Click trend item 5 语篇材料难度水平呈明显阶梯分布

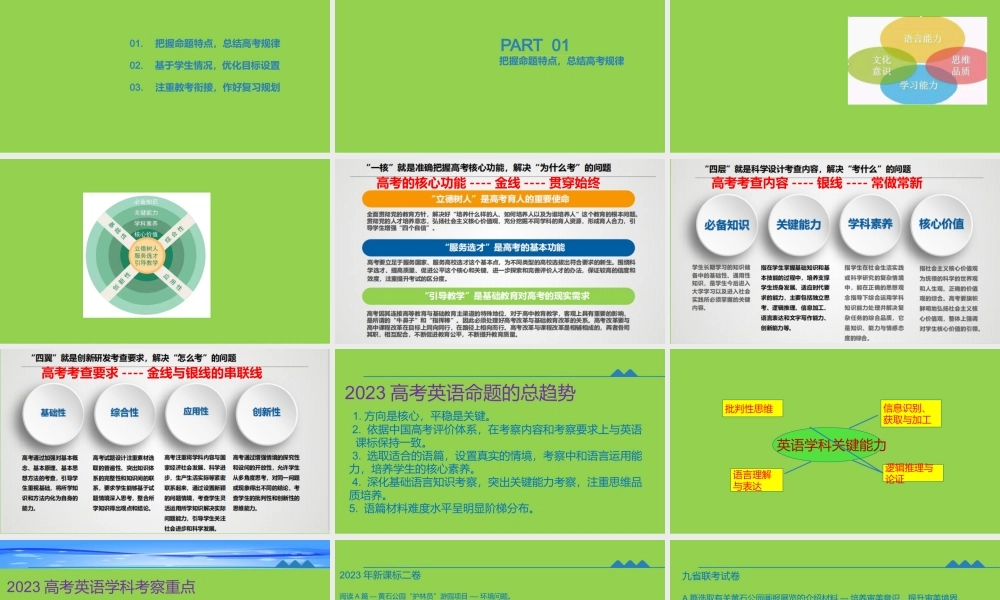tap(441, 508)
